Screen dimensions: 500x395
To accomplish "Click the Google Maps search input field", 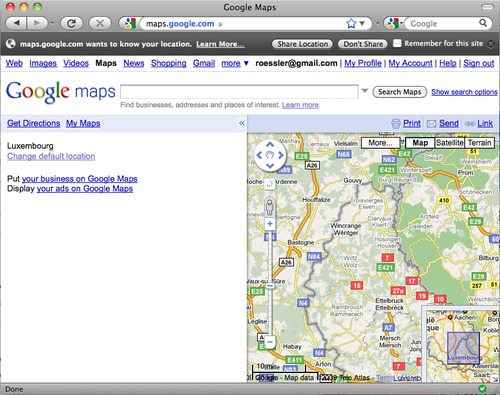I will click(239, 92).
